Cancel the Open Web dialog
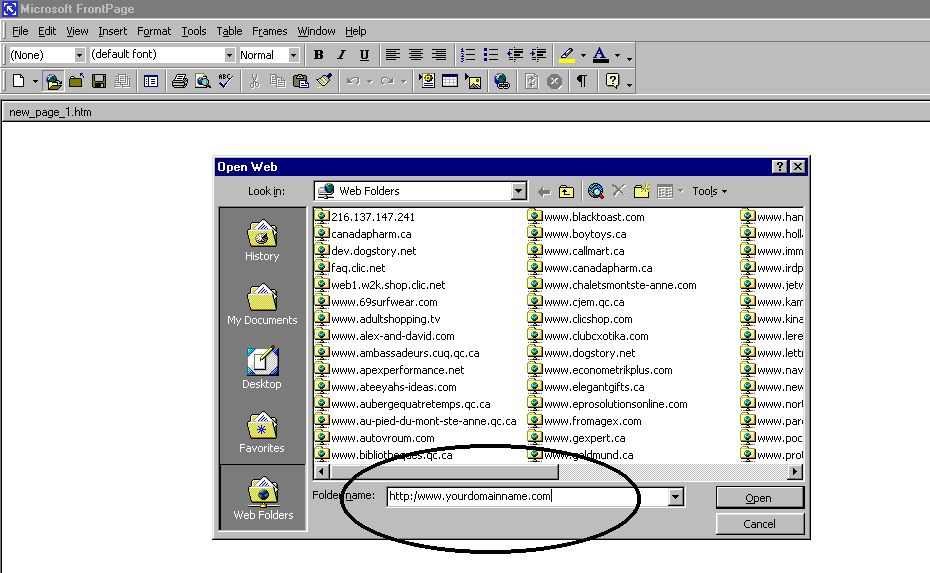Screen dimensions: 930x573 (x=759, y=524)
